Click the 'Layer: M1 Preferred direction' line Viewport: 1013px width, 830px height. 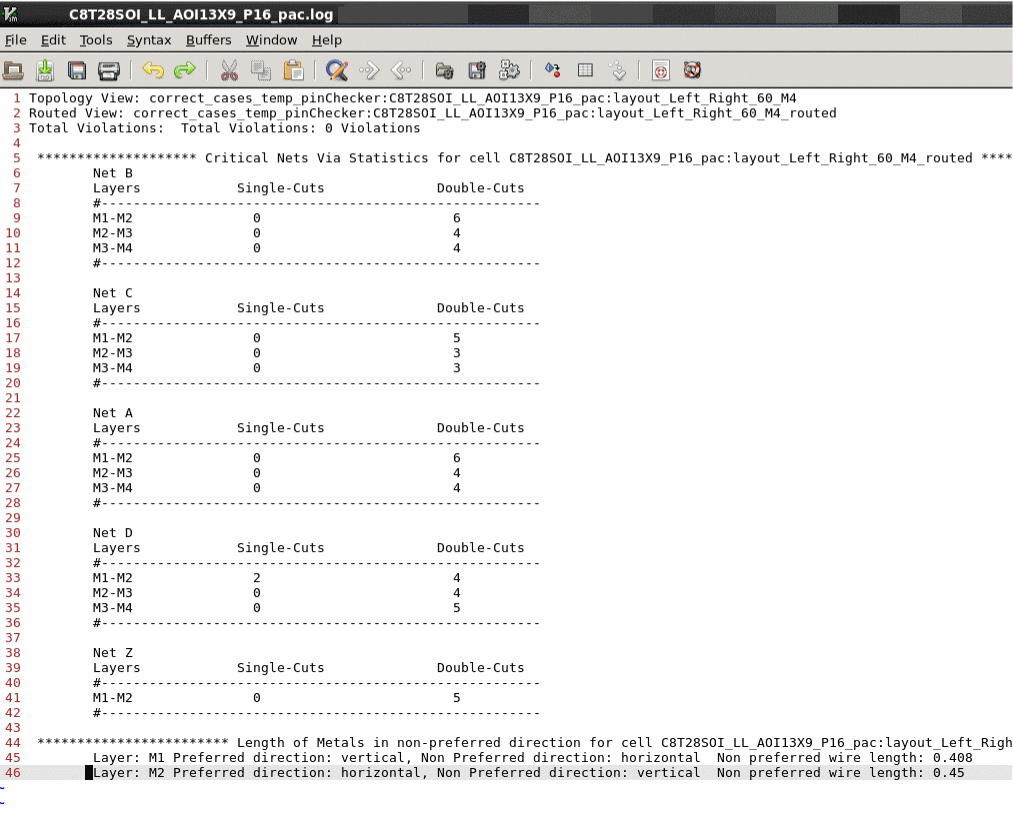(532, 758)
